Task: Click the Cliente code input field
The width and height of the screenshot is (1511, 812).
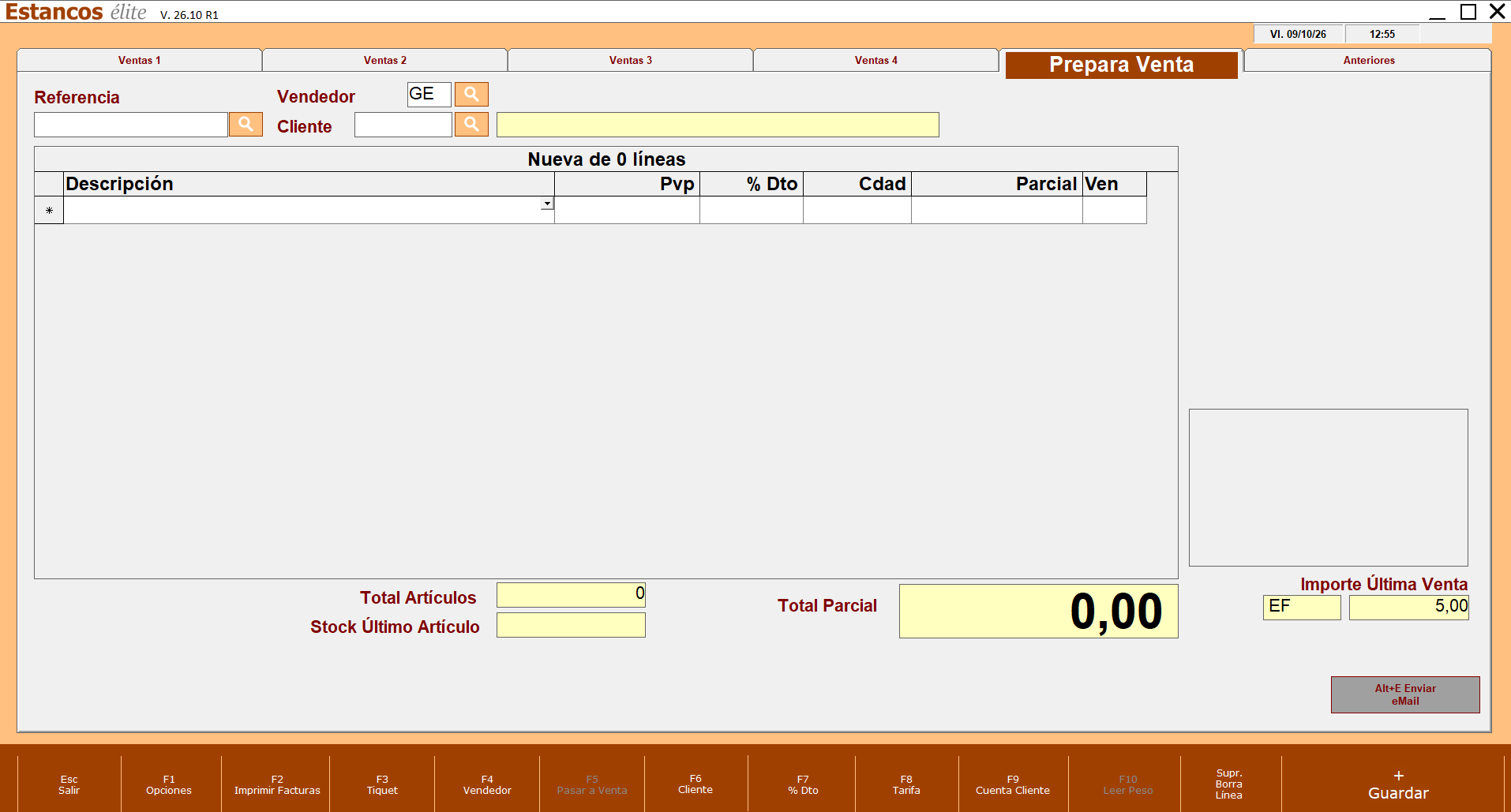Action: pyautogui.click(x=403, y=125)
